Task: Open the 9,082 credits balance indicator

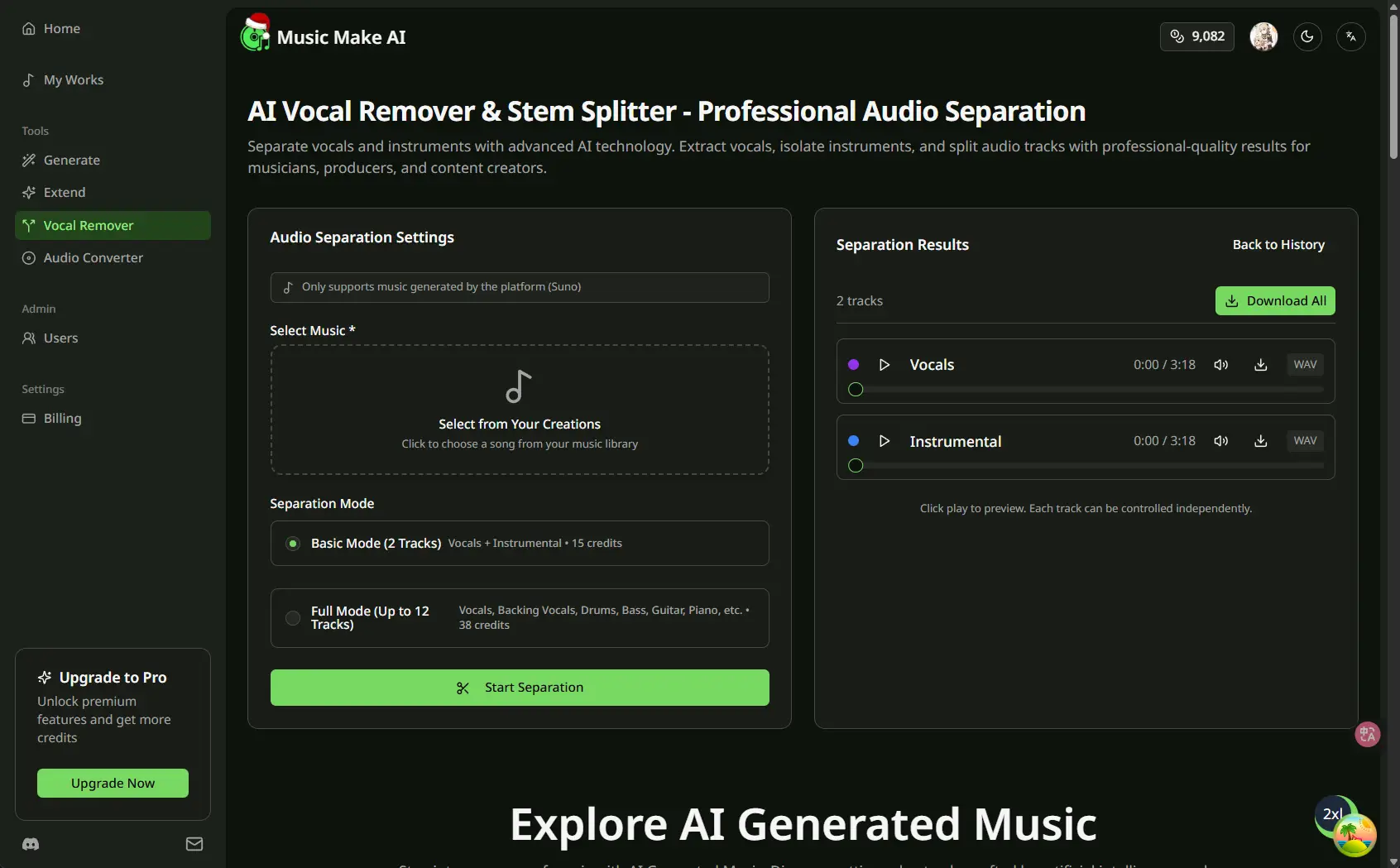Action: [1196, 36]
